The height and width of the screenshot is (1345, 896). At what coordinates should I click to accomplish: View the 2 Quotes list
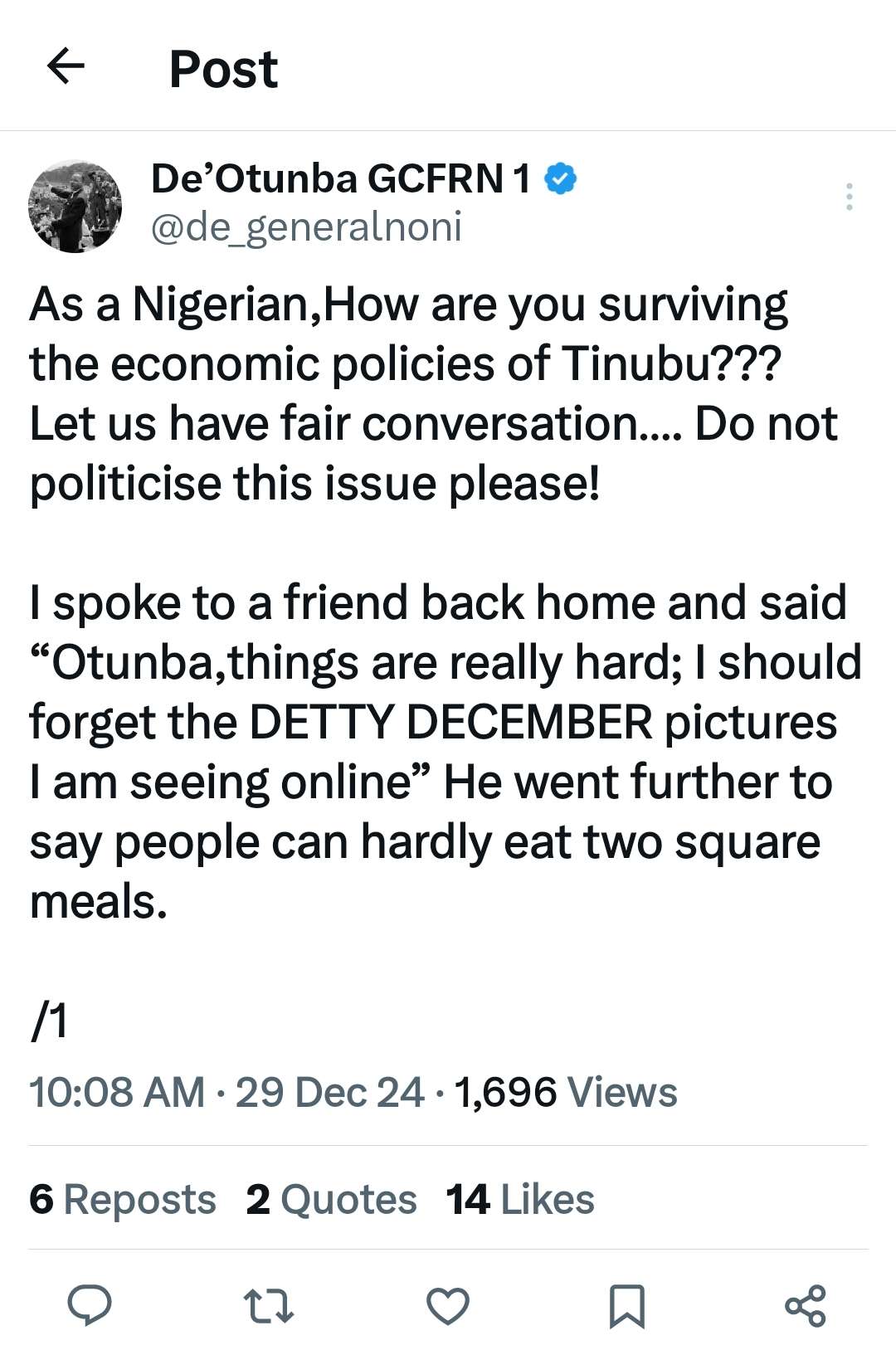[x=331, y=1200]
